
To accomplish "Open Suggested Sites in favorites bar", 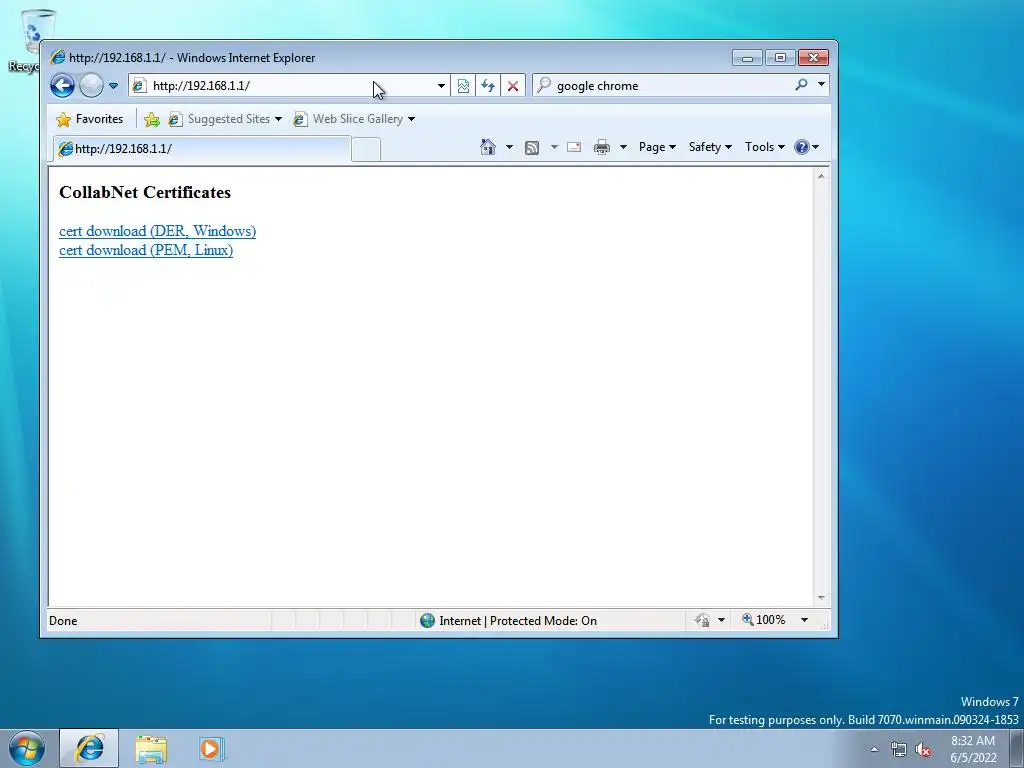I will pyautogui.click(x=224, y=119).
